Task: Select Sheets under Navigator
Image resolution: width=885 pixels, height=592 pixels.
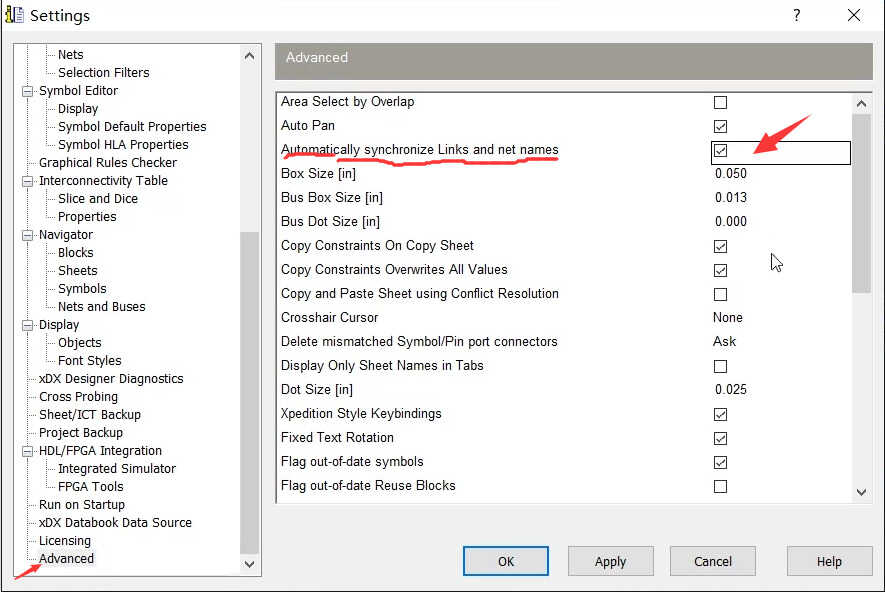Action: [x=77, y=271]
